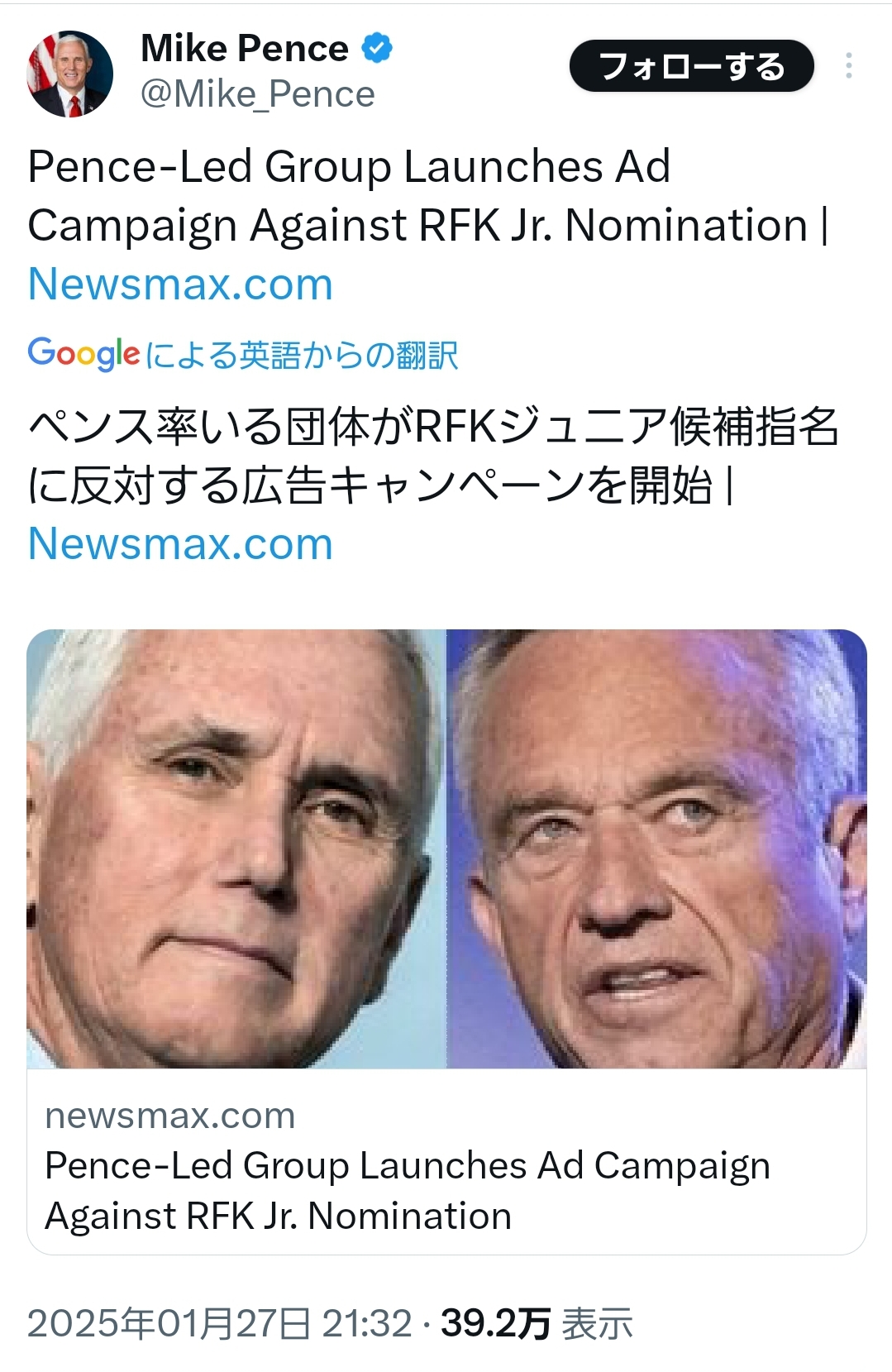Open the RFK Jr. photo in preview
The height and width of the screenshot is (1372, 892).
pyautogui.click(x=656, y=849)
